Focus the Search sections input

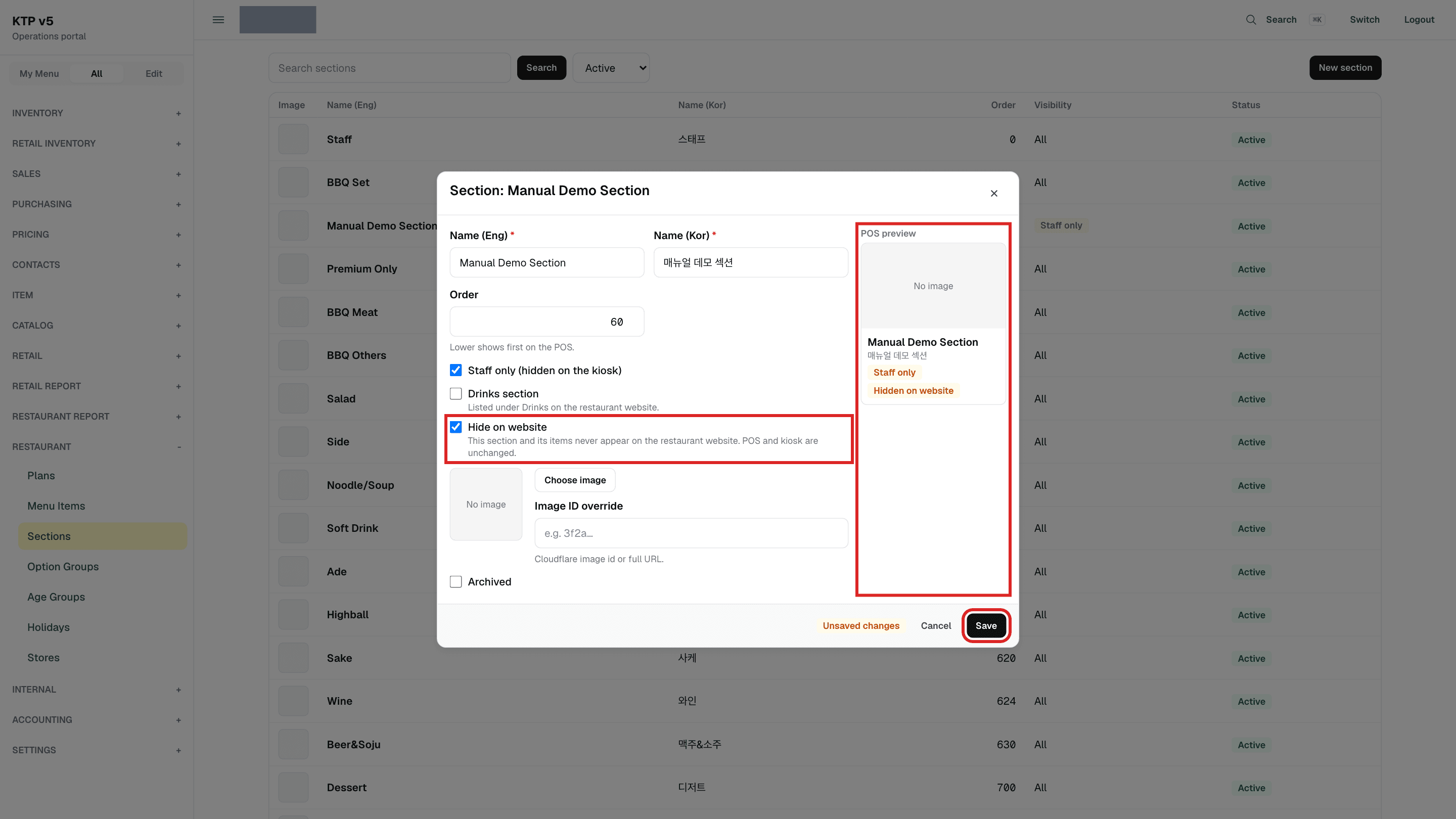(x=389, y=68)
